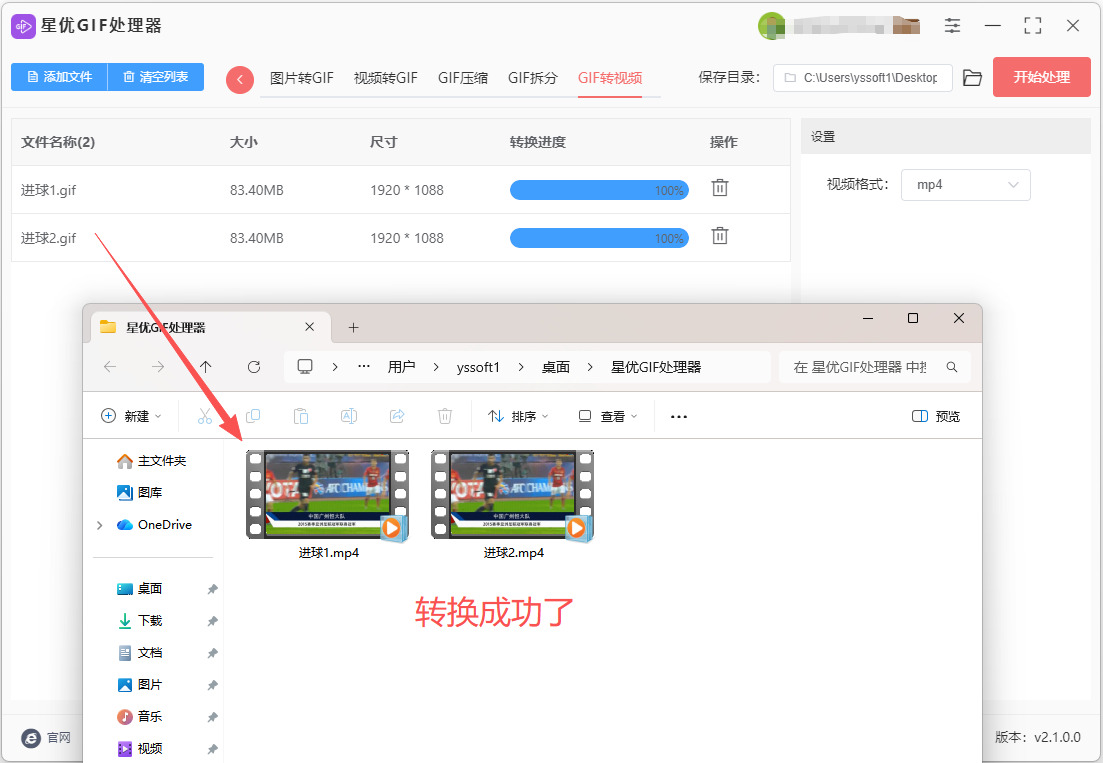
Task: Switch to the GIF压缩 tab
Action: pyautogui.click(x=463, y=78)
